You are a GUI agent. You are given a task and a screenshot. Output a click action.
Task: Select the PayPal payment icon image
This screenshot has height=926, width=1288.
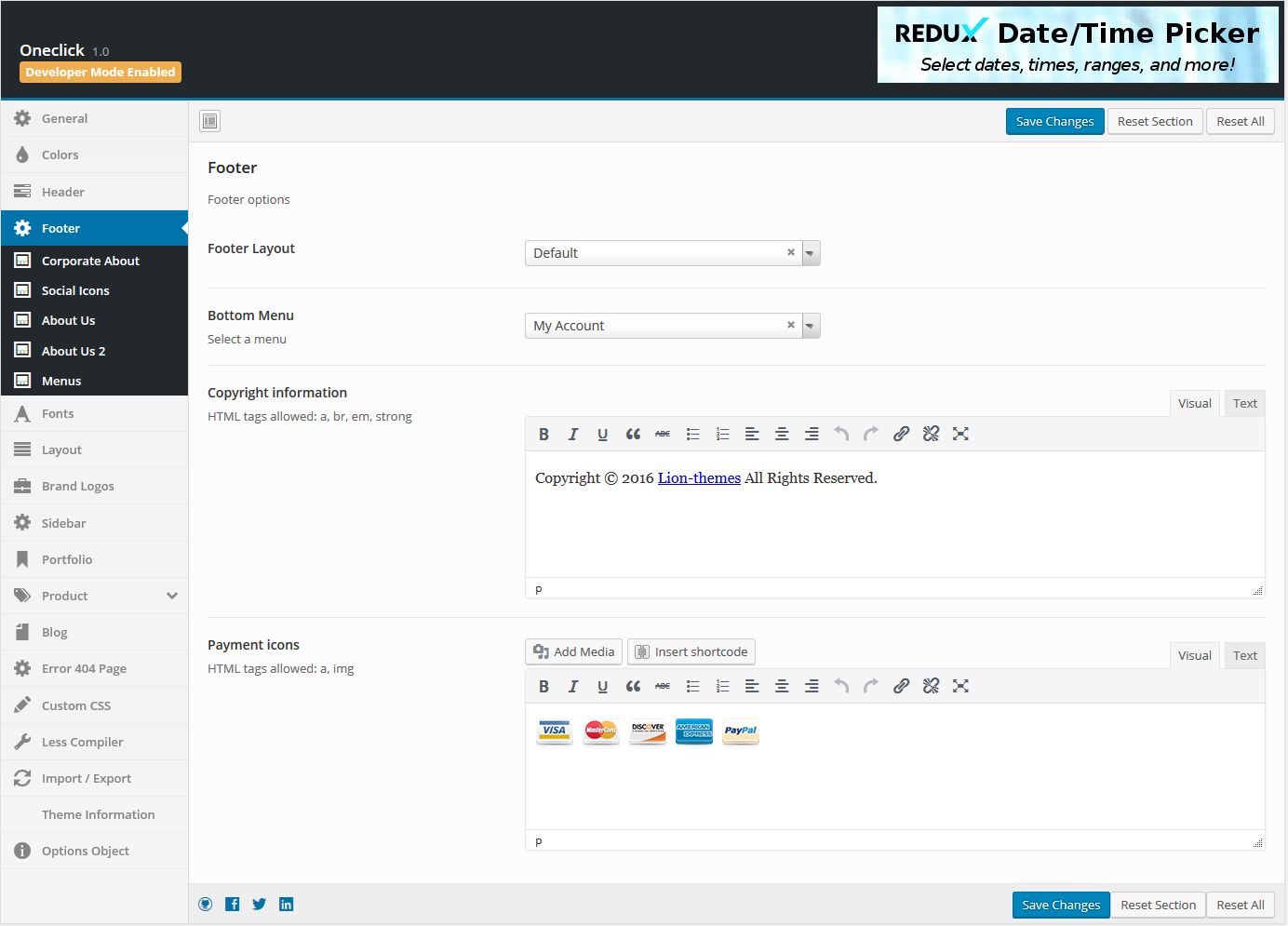[x=741, y=731]
